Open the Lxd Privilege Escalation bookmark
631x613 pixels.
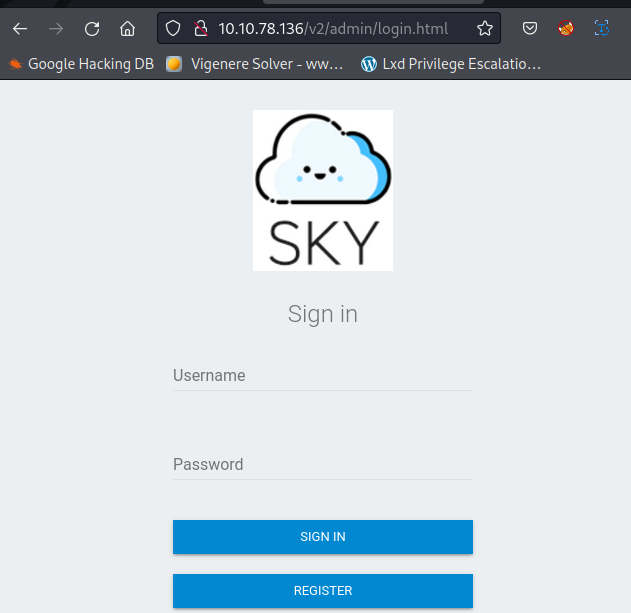pyautogui.click(x=451, y=64)
